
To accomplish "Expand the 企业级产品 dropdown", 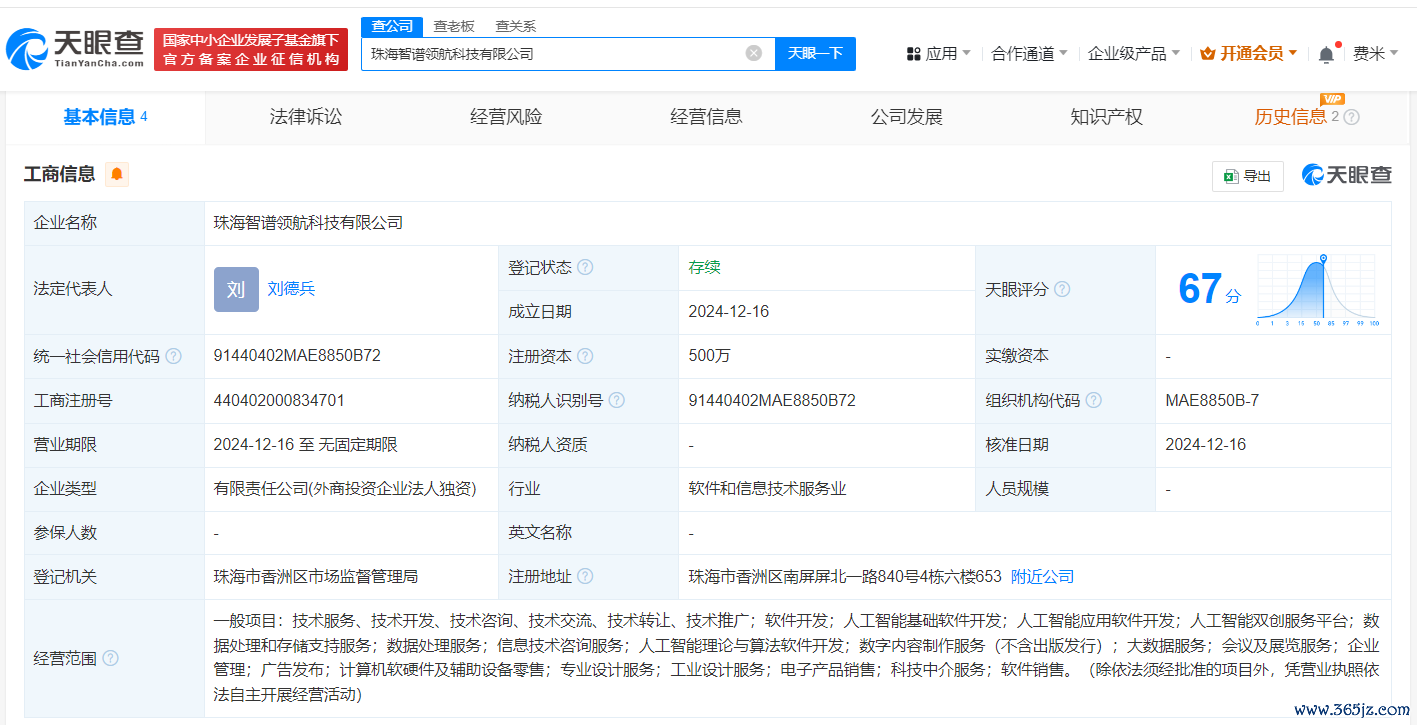I will coord(1134,53).
